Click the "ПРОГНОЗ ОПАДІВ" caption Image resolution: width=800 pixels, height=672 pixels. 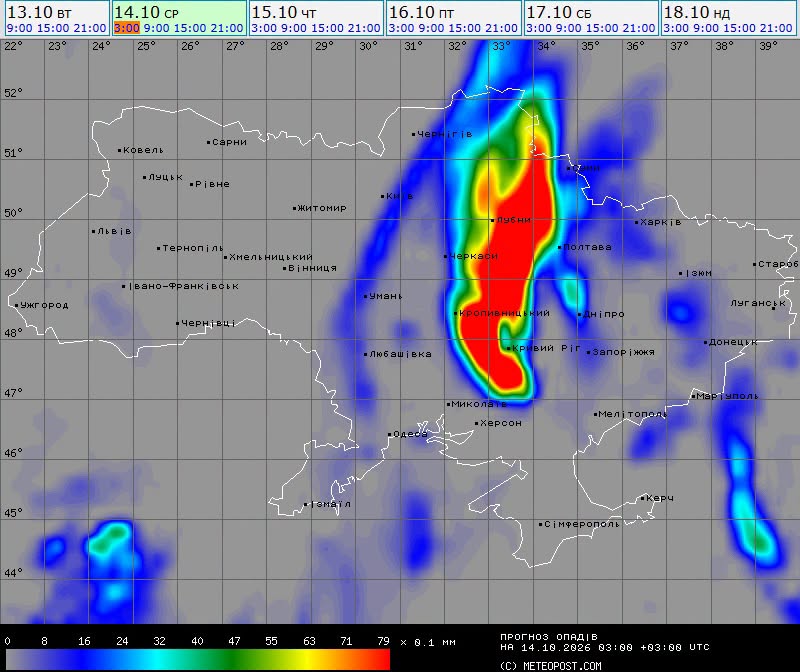(548, 637)
